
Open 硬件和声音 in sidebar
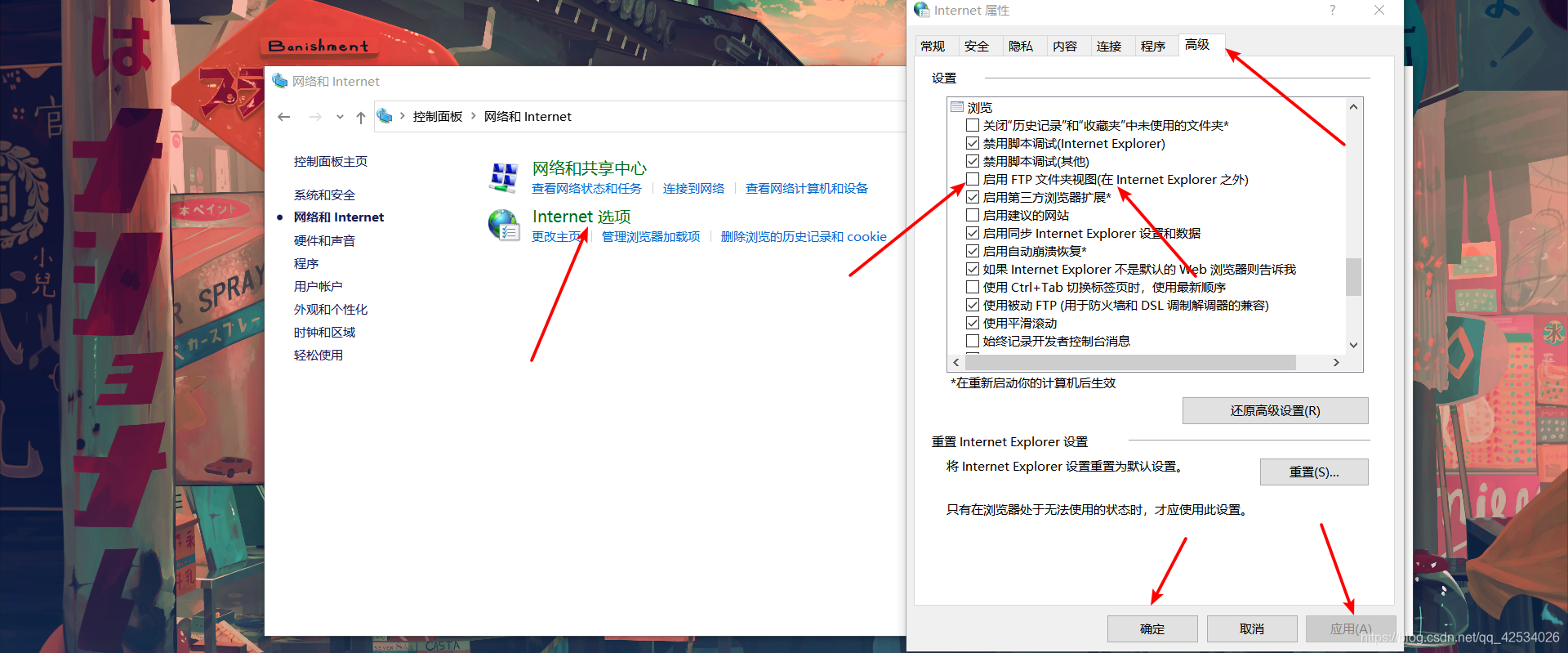click(324, 241)
